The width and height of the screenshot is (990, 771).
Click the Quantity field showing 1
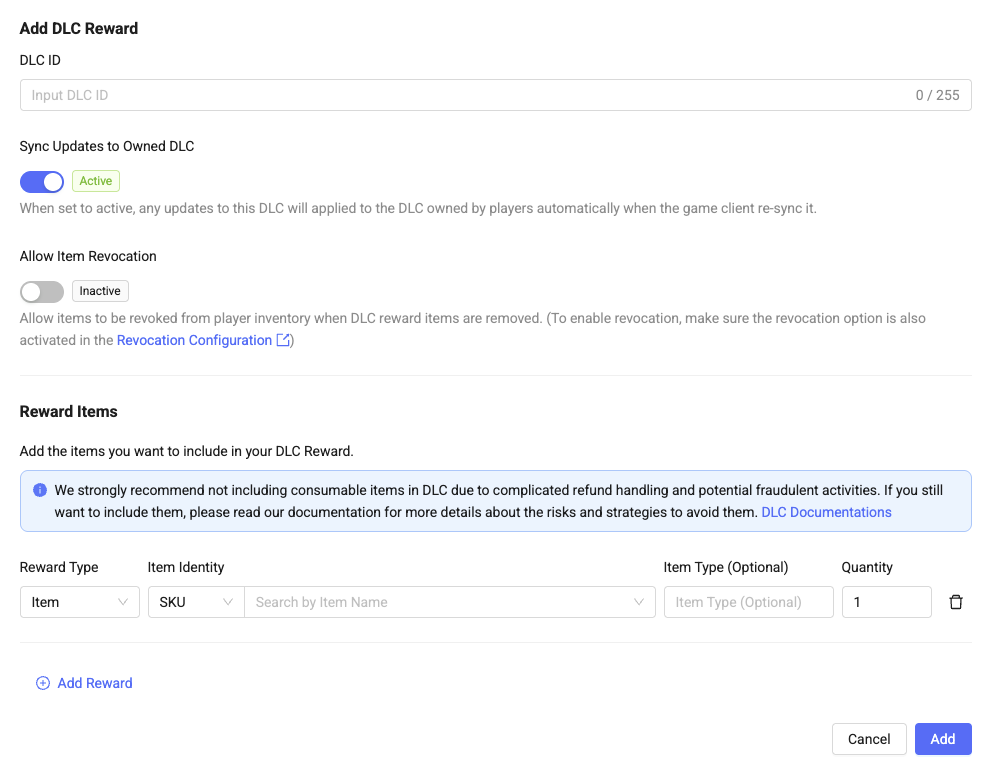click(x=886, y=602)
